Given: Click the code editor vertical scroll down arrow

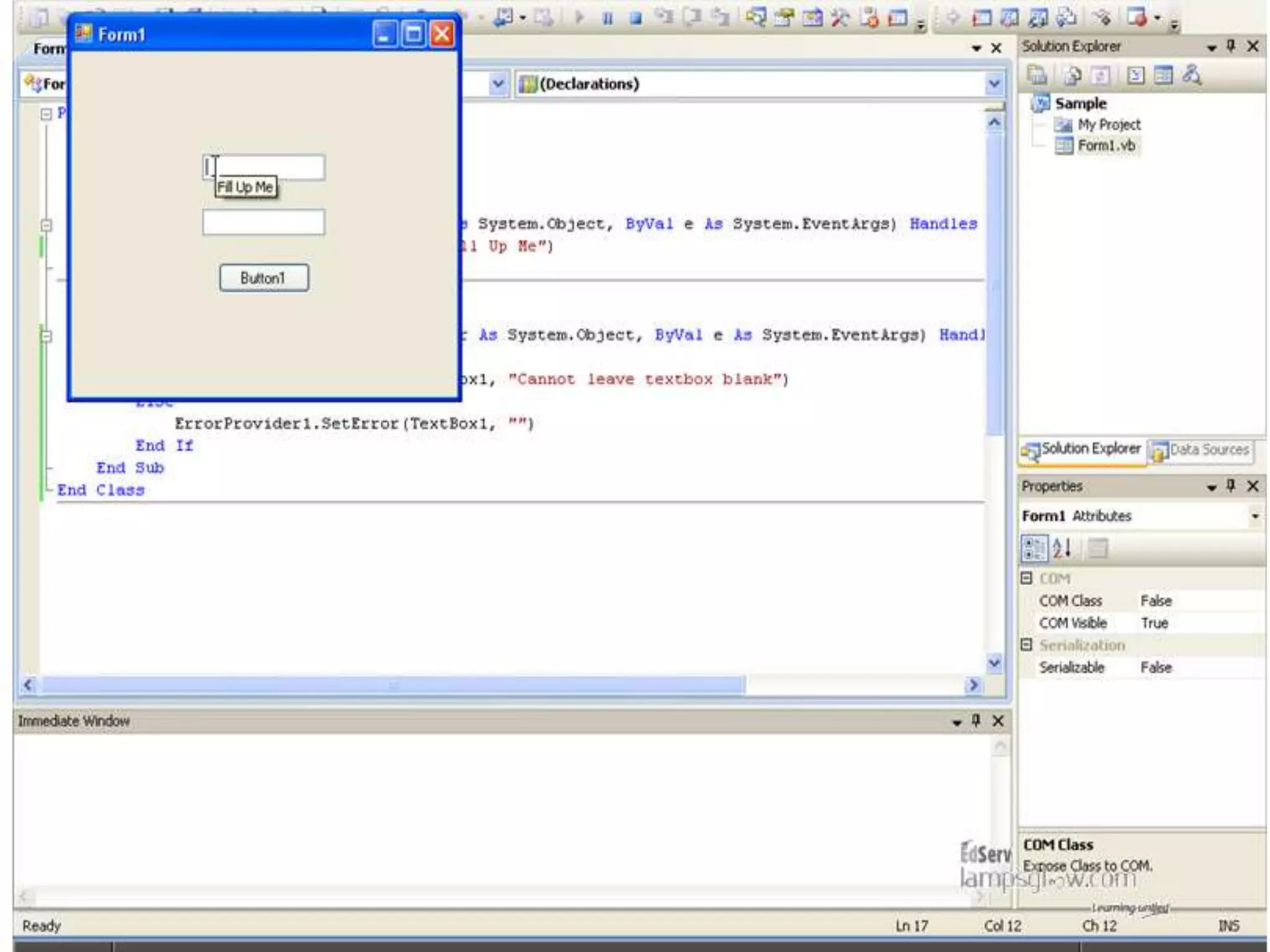Looking at the screenshot, I should tap(994, 662).
